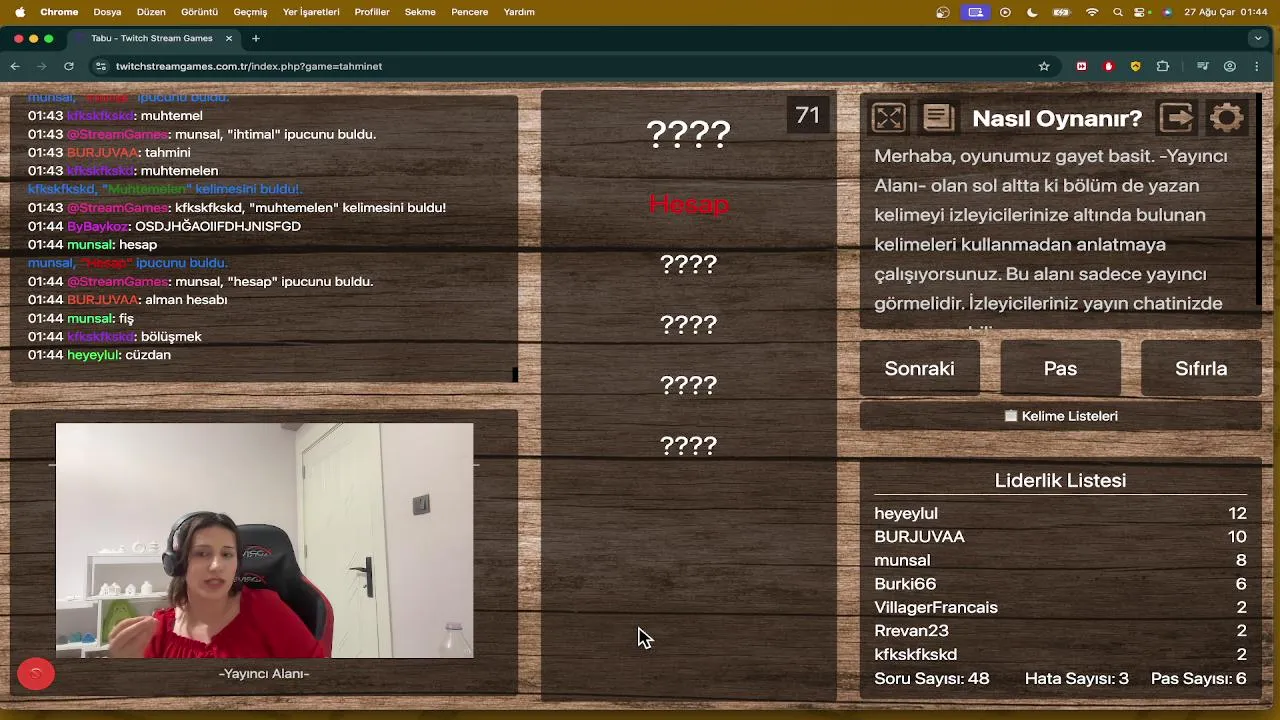Image resolution: width=1280 pixels, height=720 pixels.
Task: Click chat message 'heyeyulul: cüzdan'
Action: pos(99,355)
